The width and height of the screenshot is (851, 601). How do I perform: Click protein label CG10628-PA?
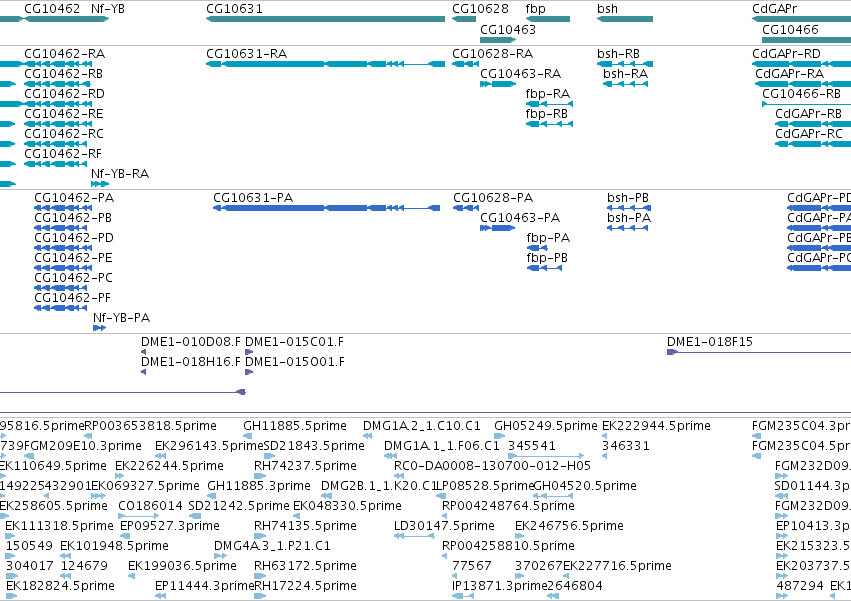[x=493, y=198]
